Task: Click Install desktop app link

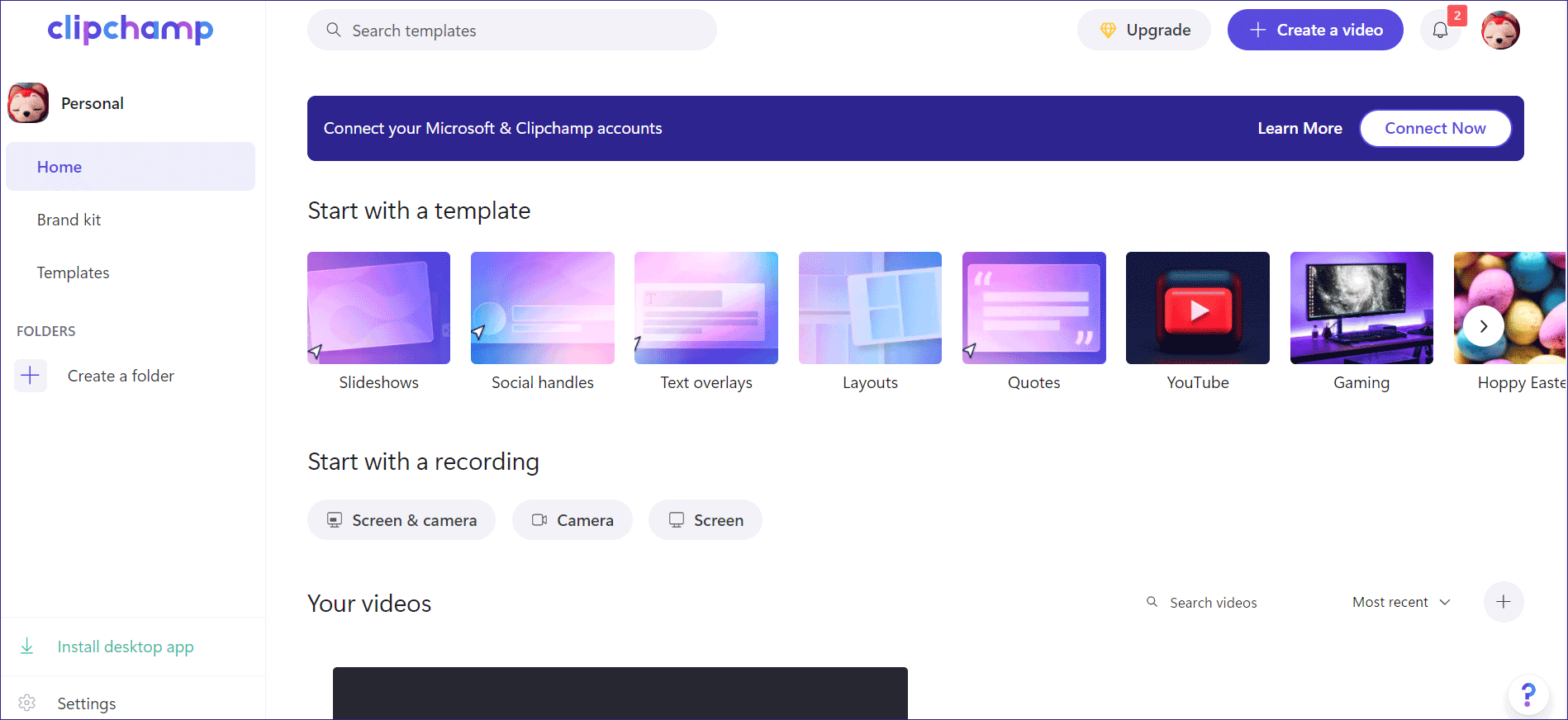Action: pos(126,647)
